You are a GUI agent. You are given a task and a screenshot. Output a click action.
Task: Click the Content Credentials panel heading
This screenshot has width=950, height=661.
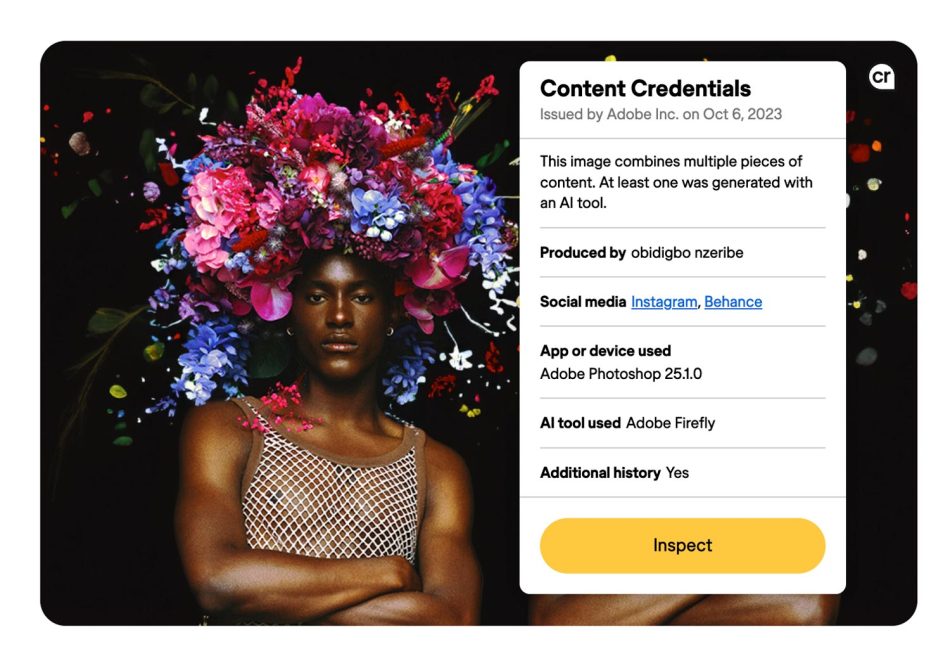pyautogui.click(x=645, y=88)
